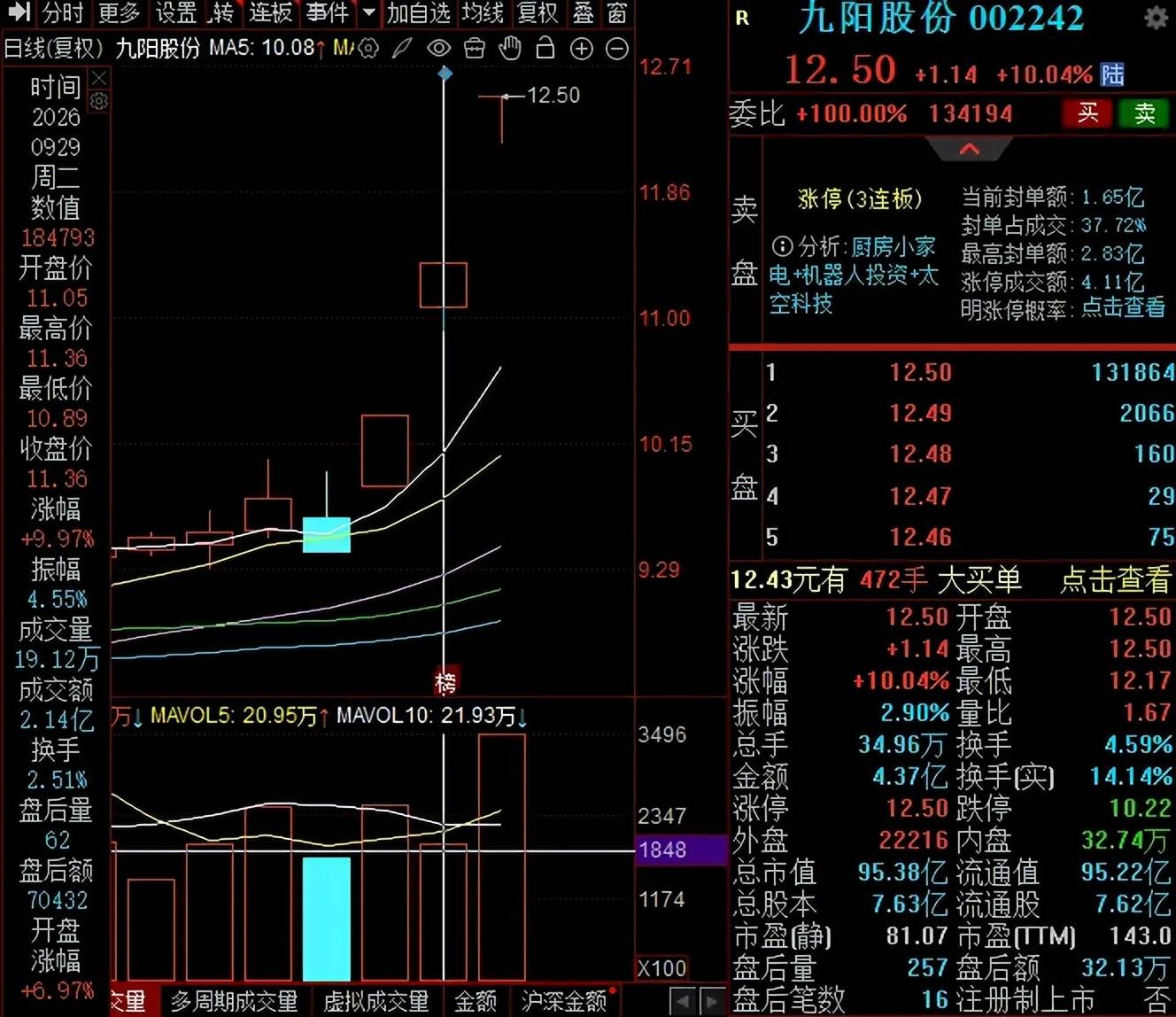The image size is (1176, 1017).
Task: Click the 转 toolbar button
Action: (x=222, y=13)
